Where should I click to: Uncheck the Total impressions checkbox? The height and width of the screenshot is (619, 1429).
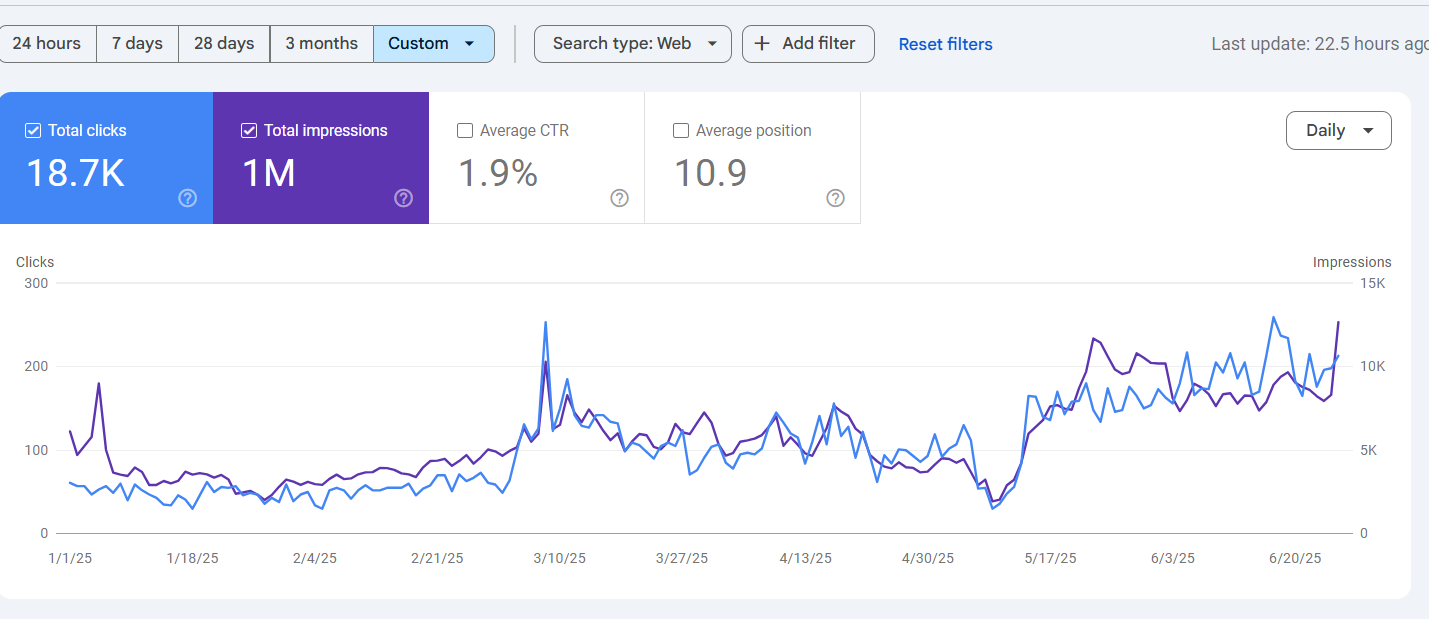(249, 131)
